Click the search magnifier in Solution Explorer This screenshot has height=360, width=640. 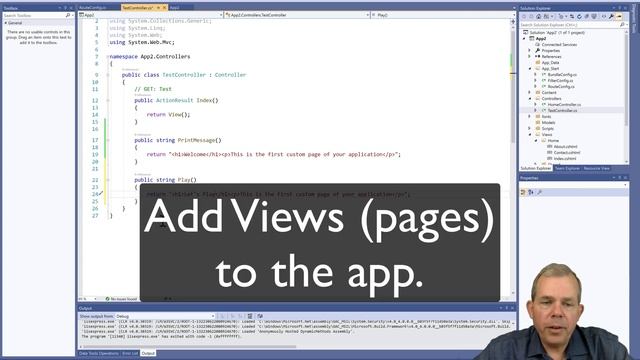[x=622, y=25]
